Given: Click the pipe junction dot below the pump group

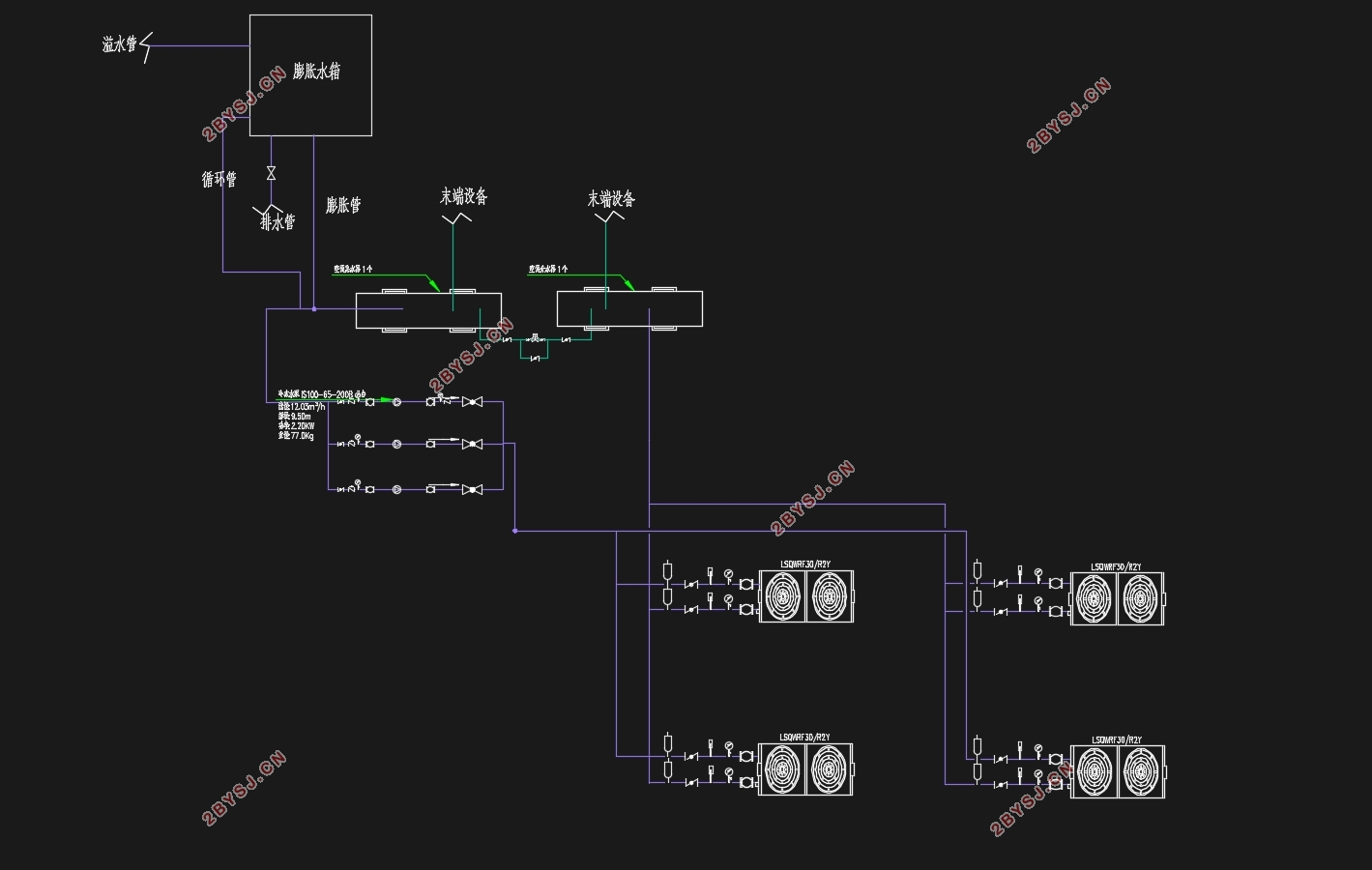Looking at the screenshot, I should click(x=514, y=531).
